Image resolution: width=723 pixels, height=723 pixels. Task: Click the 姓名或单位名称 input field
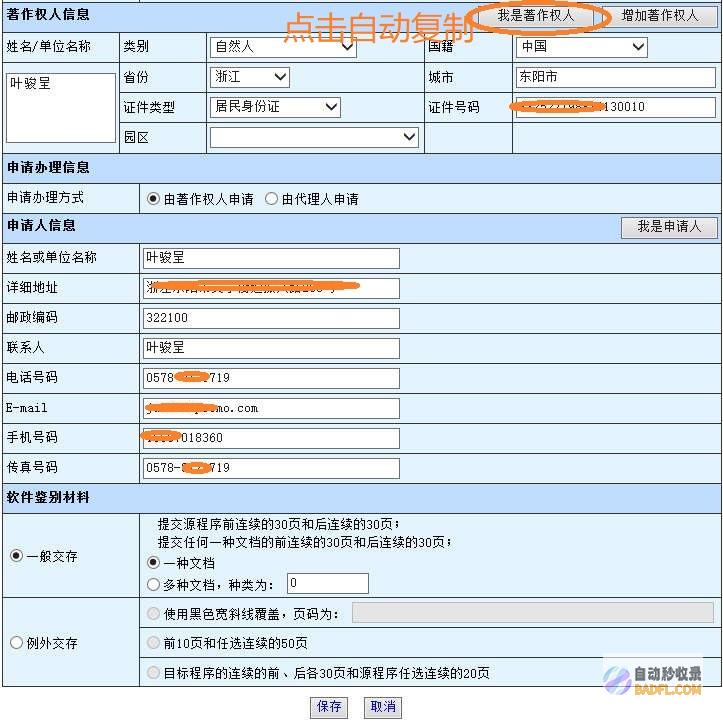[x=271, y=258]
